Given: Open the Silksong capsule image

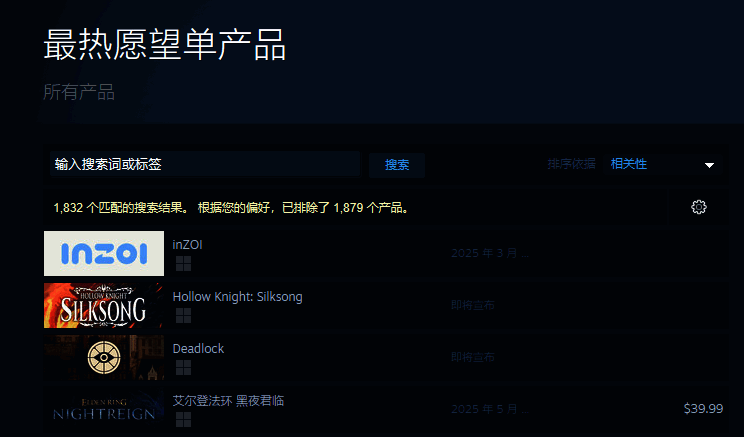Looking at the screenshot, I should coord(104,306).
